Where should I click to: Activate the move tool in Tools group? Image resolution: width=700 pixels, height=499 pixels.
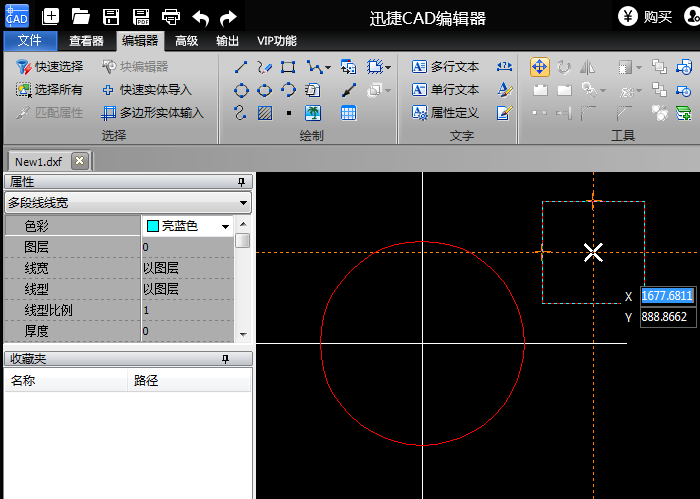pyautogui.click(x=539, y=67)
